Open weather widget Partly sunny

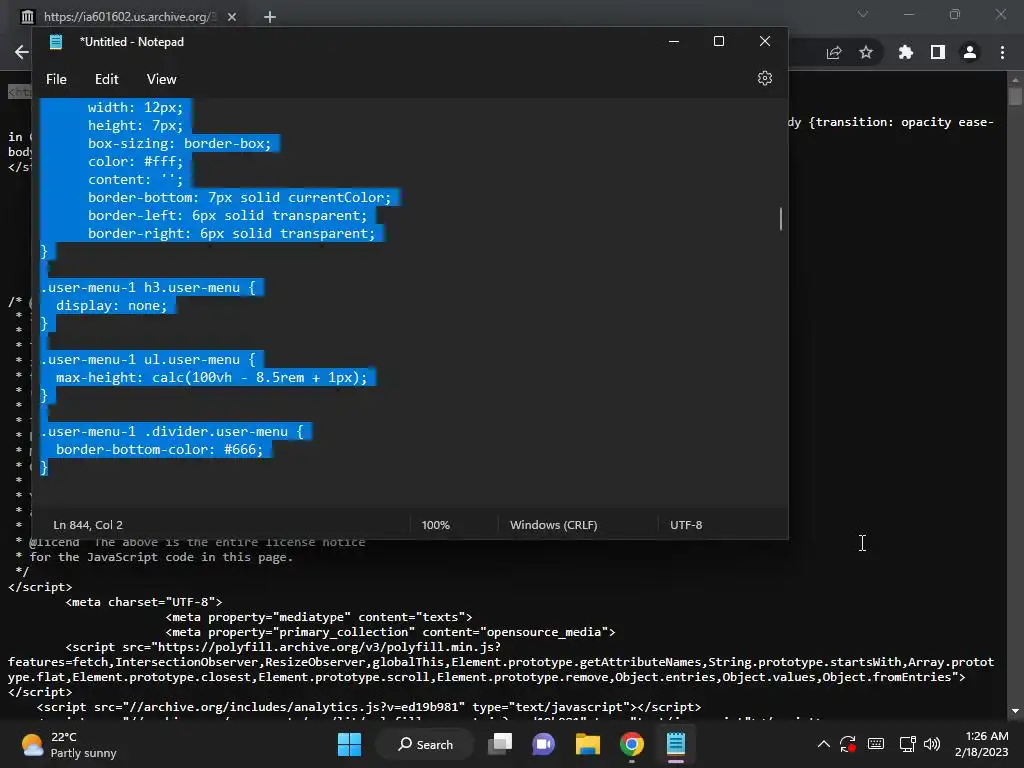click(69, 744)
